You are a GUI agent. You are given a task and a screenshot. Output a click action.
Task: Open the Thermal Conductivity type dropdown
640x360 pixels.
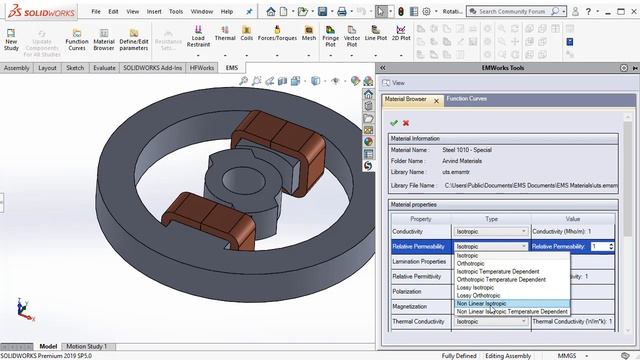click(491, 322)
